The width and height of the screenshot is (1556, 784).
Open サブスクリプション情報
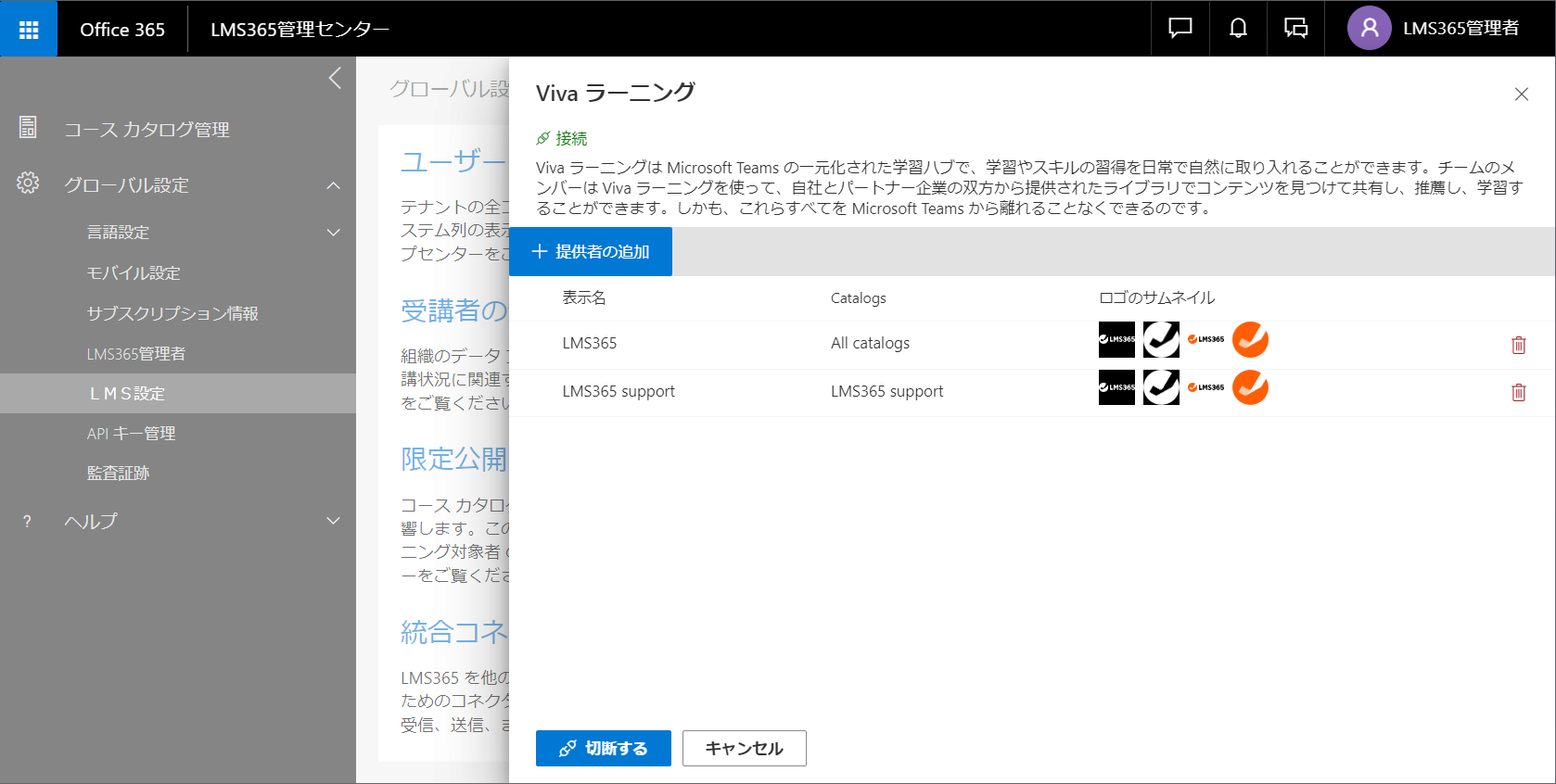point(172,313)
